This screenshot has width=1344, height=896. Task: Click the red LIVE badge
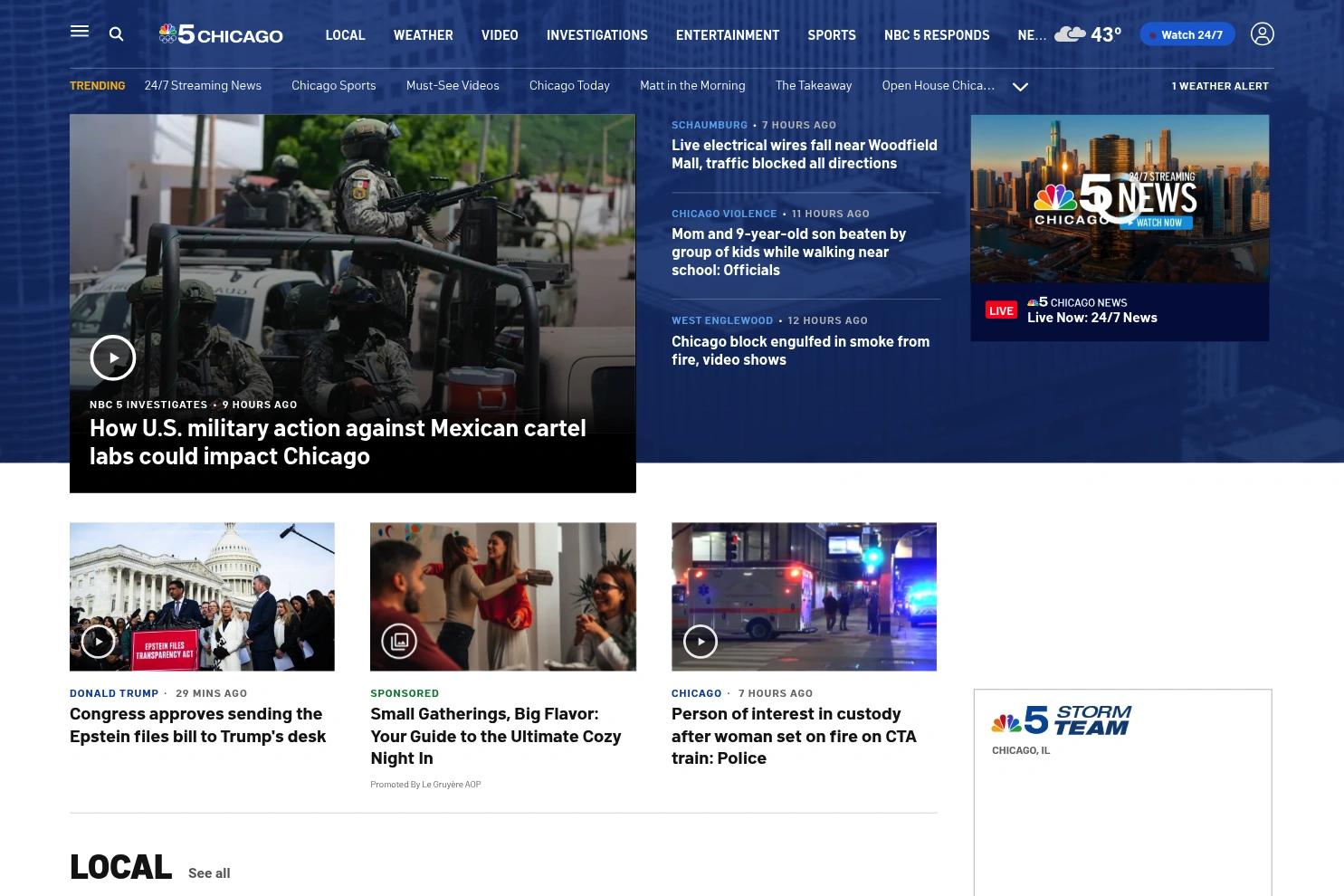[x=1001, y=310]
